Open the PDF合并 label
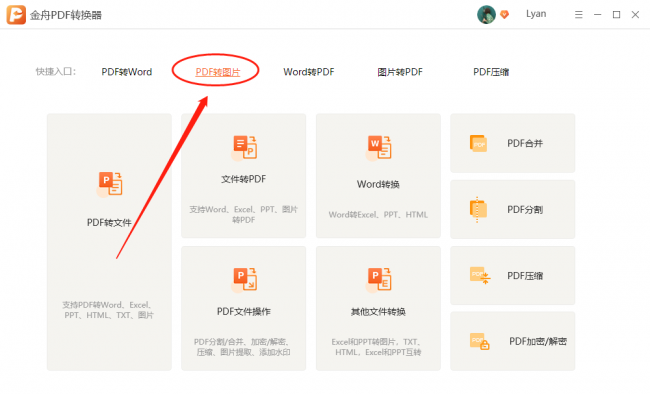This screenshot has width=650, height=394. pos(525,143)
